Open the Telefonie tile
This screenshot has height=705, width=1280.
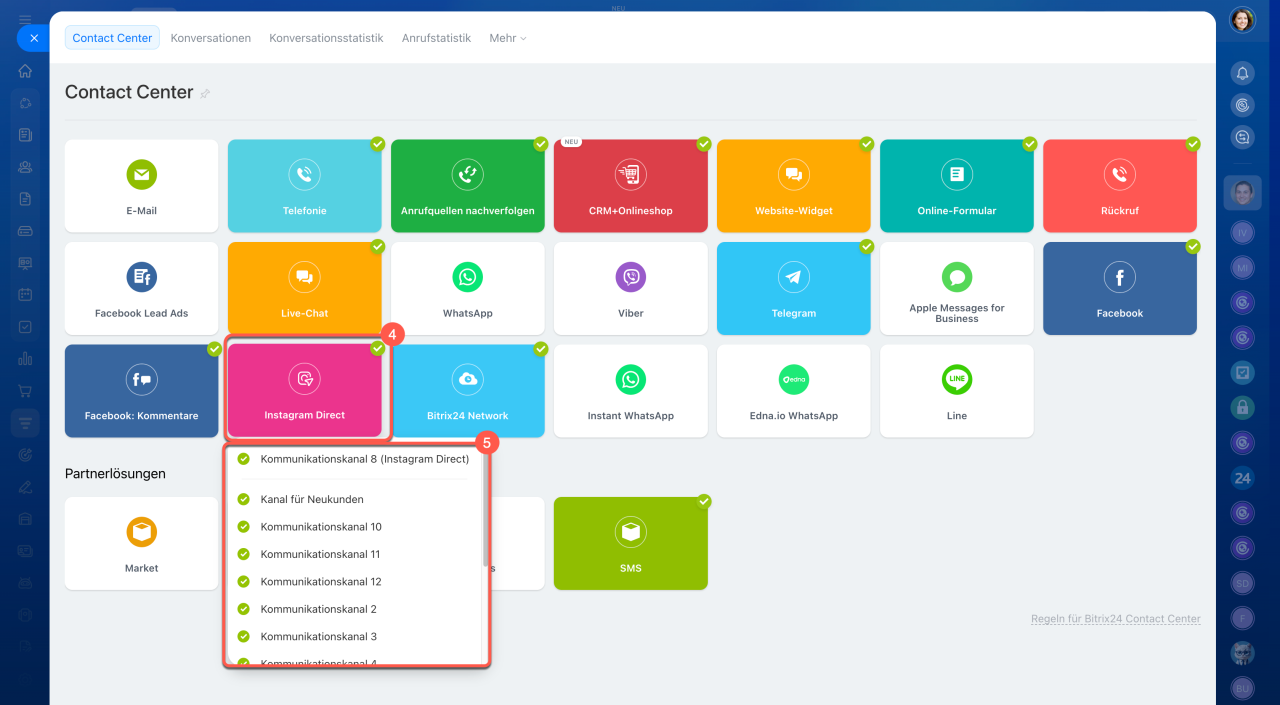(x=304, y=186)
